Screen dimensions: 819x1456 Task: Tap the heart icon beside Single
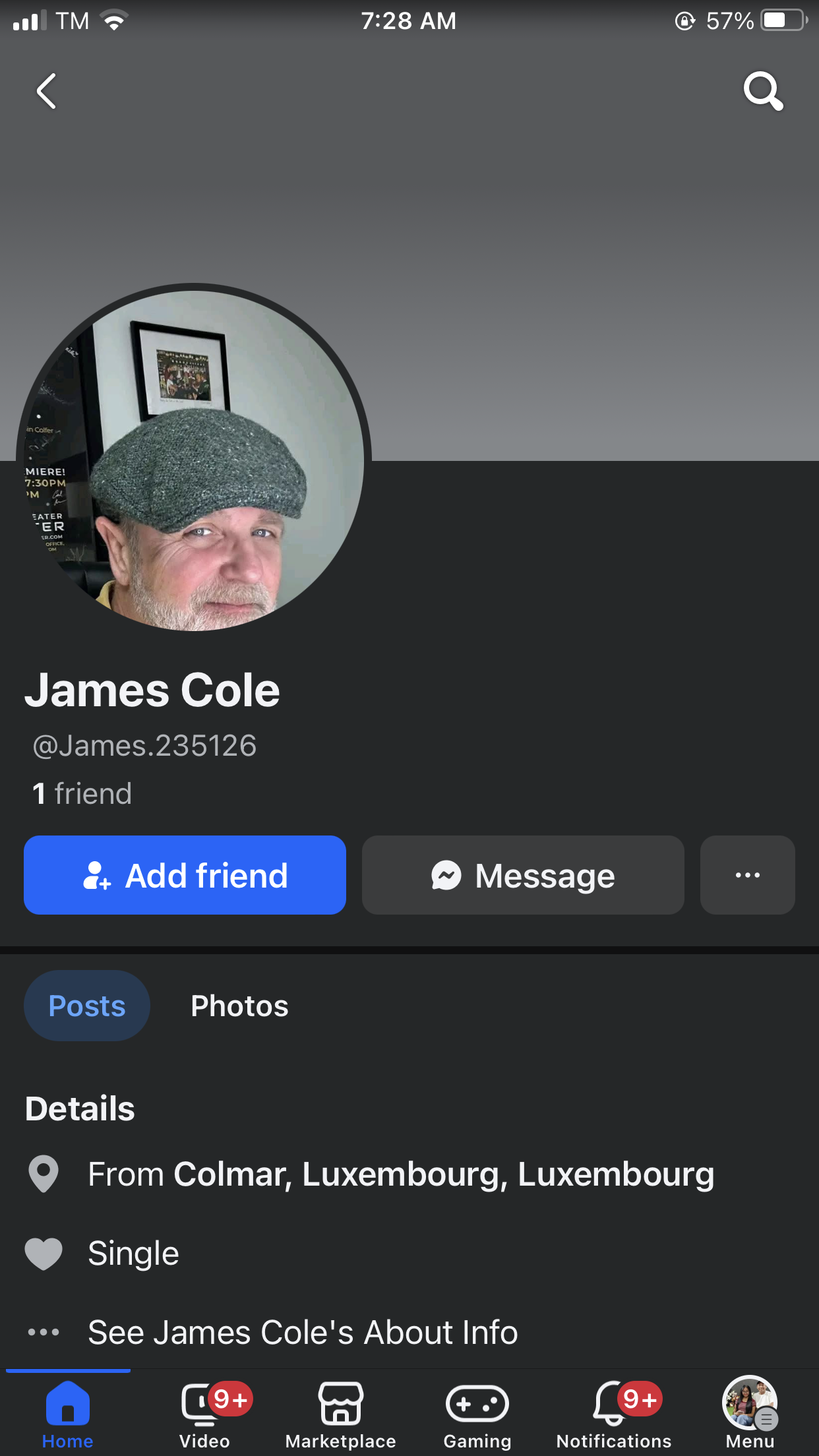coord(44,1254)
